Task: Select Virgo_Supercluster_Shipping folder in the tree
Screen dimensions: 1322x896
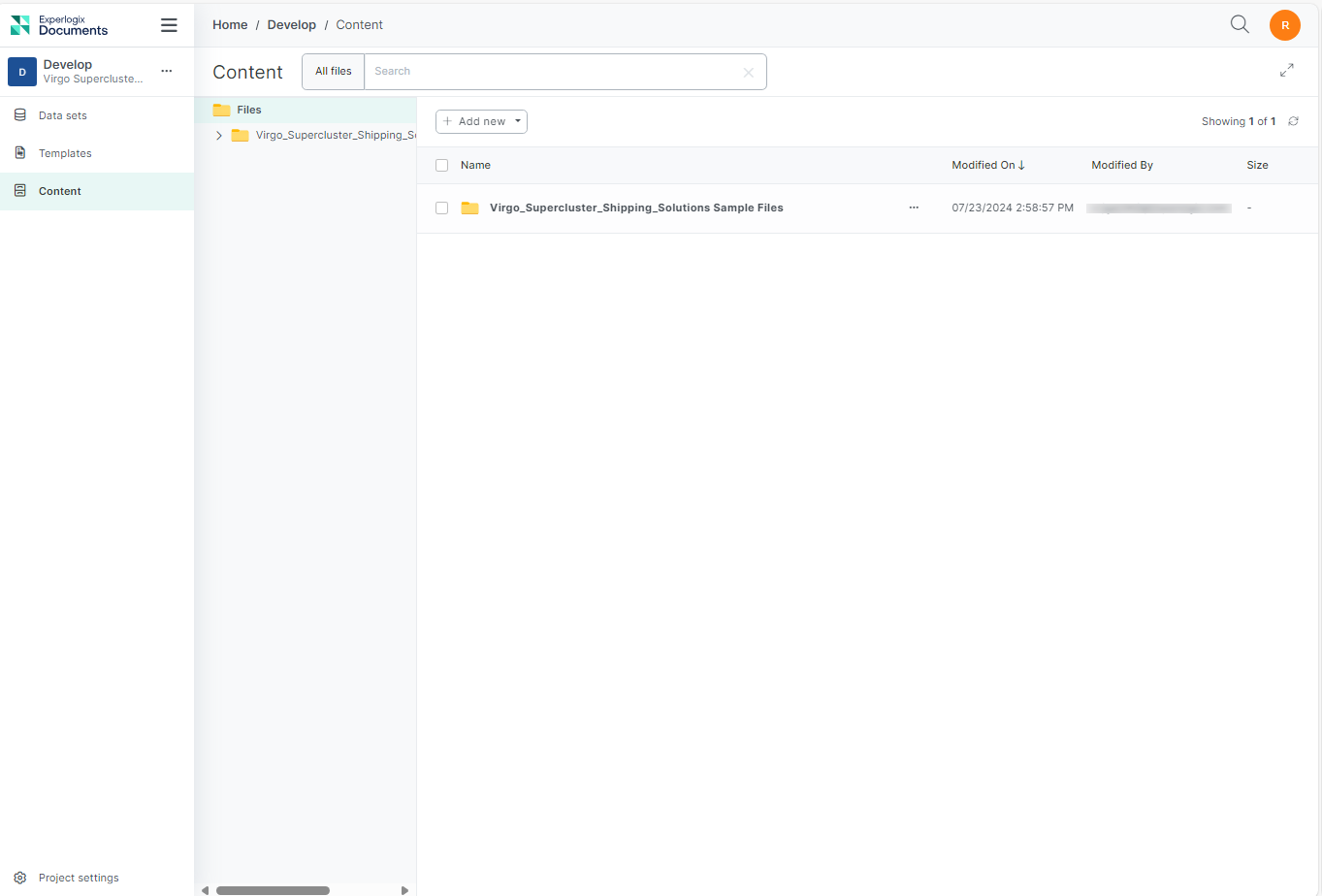Action: (x=336, y=136)
